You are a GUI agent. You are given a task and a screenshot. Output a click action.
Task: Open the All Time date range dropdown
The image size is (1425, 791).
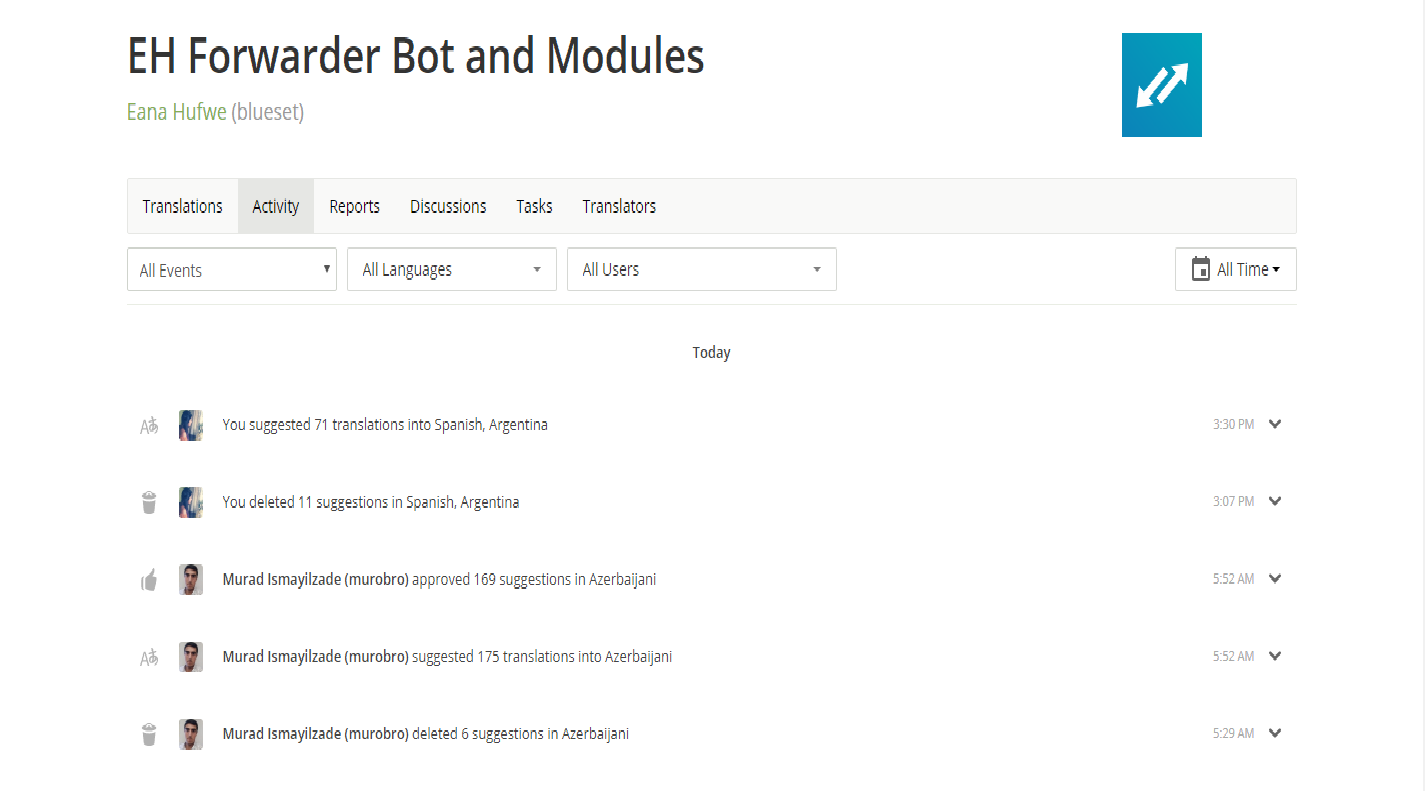tap(1236, 270)
